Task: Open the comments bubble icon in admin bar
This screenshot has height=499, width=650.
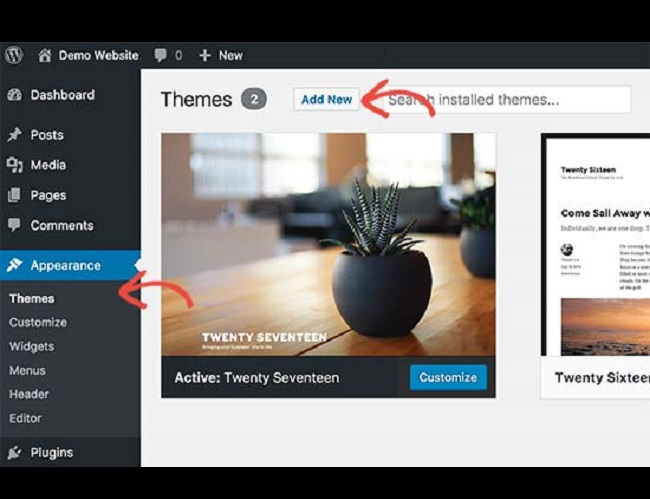Action: pyautogui.click(x=160, y=55)
